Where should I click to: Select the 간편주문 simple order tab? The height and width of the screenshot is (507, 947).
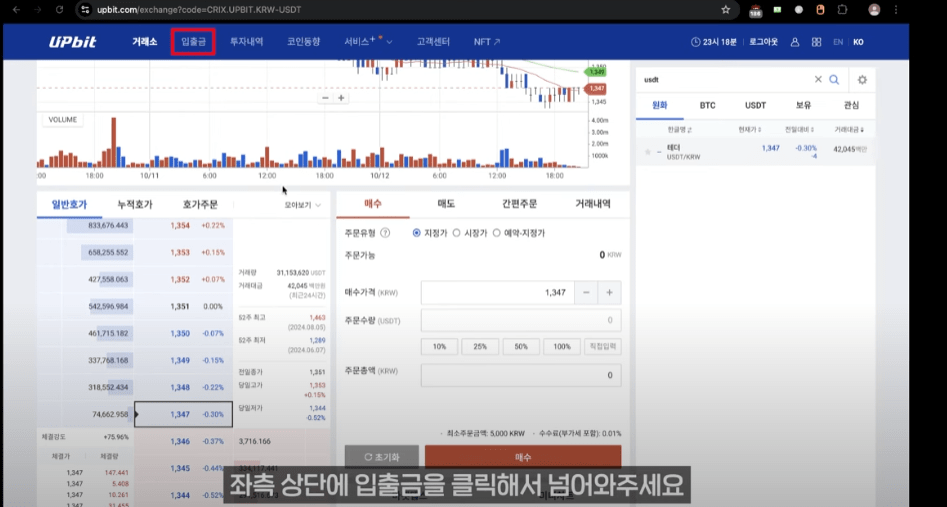519,204
